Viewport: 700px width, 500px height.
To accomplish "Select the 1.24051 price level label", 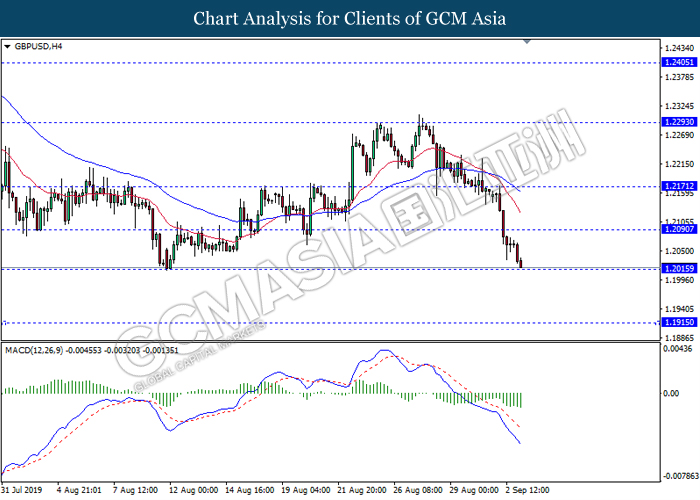I will pos(679,62).
